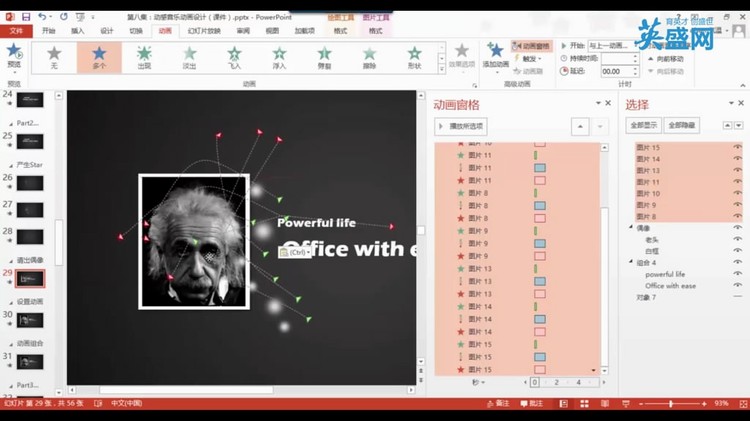Toggle visibility of powerful life text

[737, 274]
